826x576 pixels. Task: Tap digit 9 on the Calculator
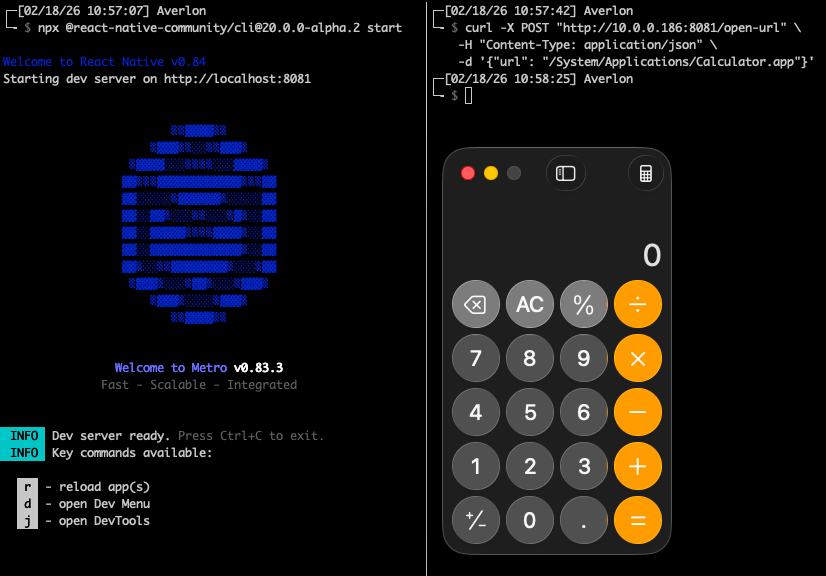pyautogui.click(x=584, y=358)
